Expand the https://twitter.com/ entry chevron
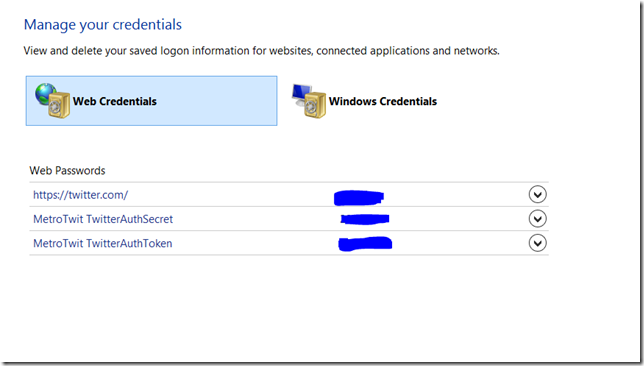 [537, 194]
